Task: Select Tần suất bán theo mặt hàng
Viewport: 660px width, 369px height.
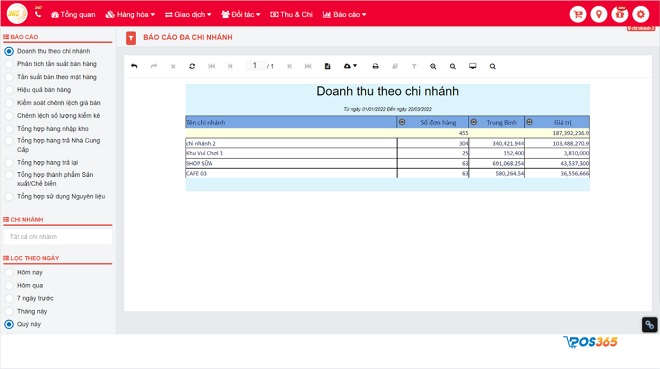Action: point(51,77)
